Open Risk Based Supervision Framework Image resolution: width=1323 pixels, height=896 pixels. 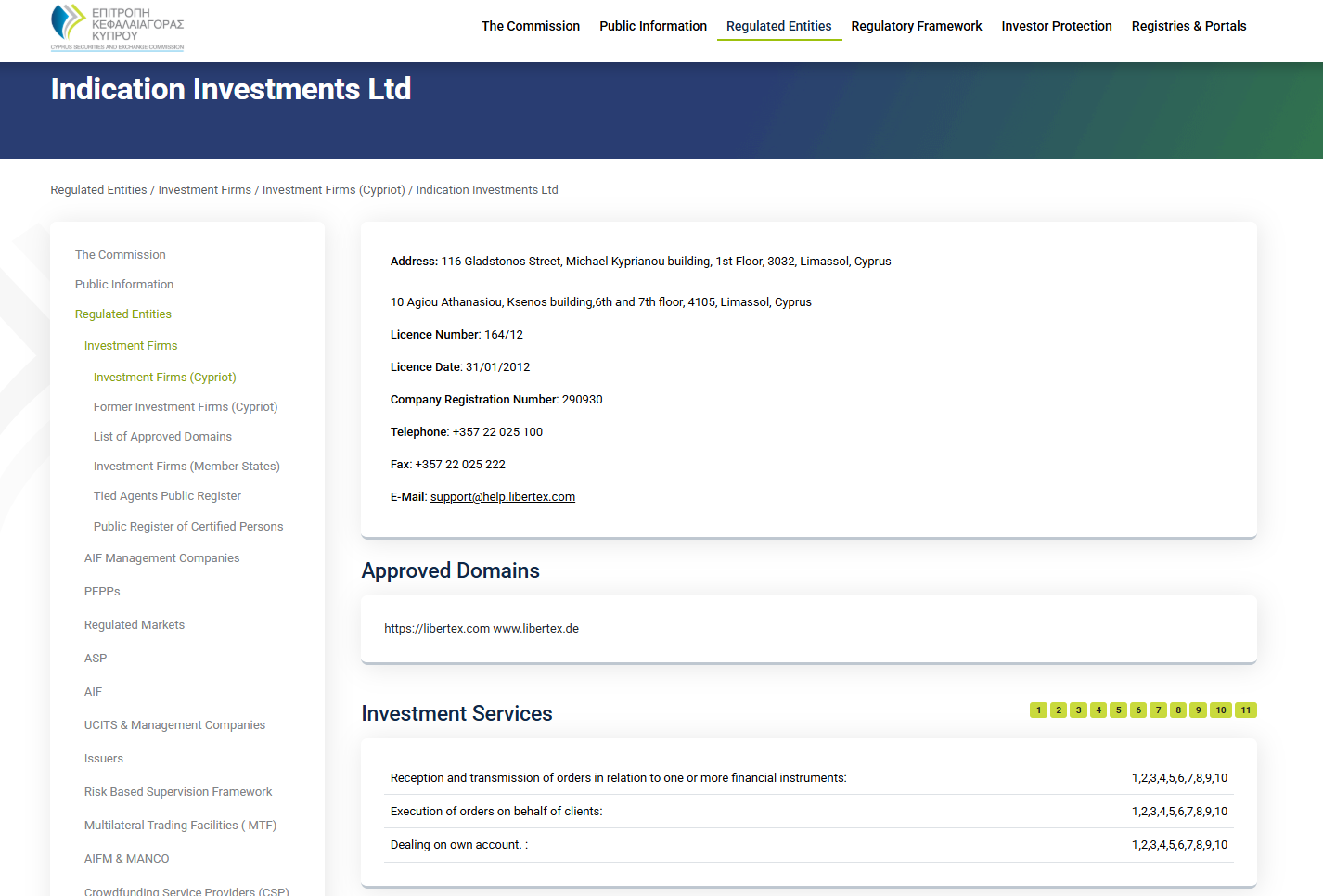click(178, 792)
